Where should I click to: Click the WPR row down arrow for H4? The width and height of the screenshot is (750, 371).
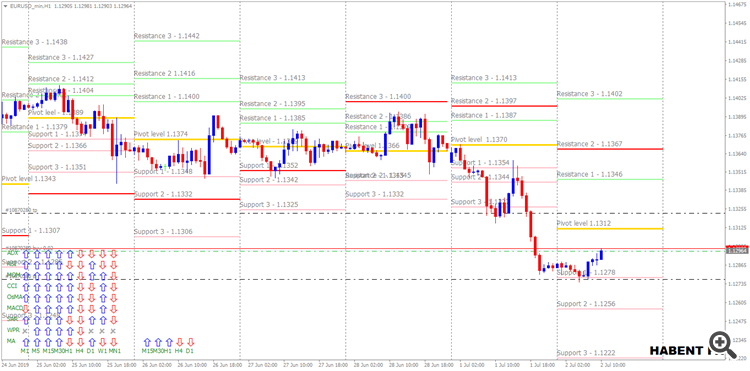[x=81, y=331]
